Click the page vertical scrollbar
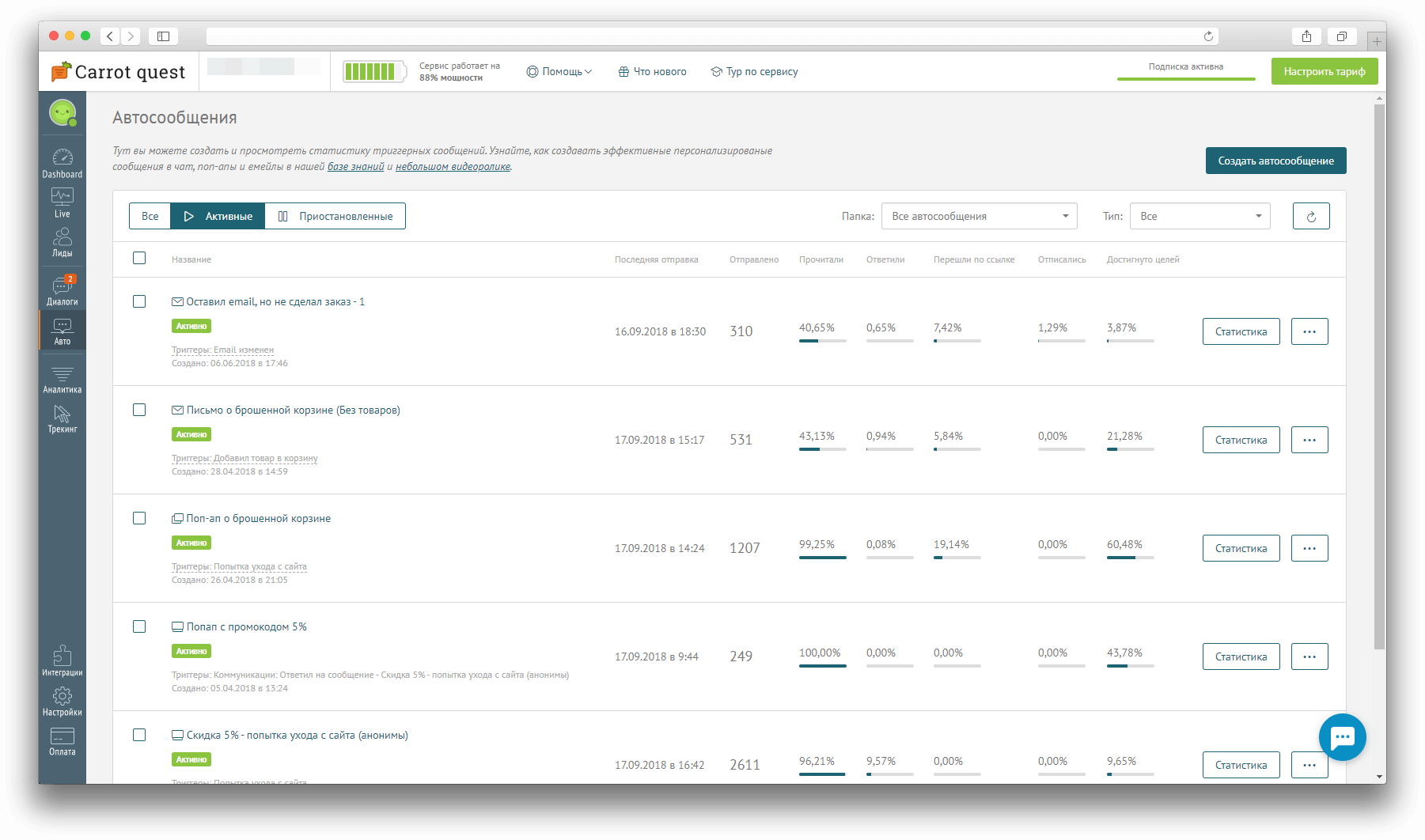1425x840 pixels. [x=1380, y=377]
